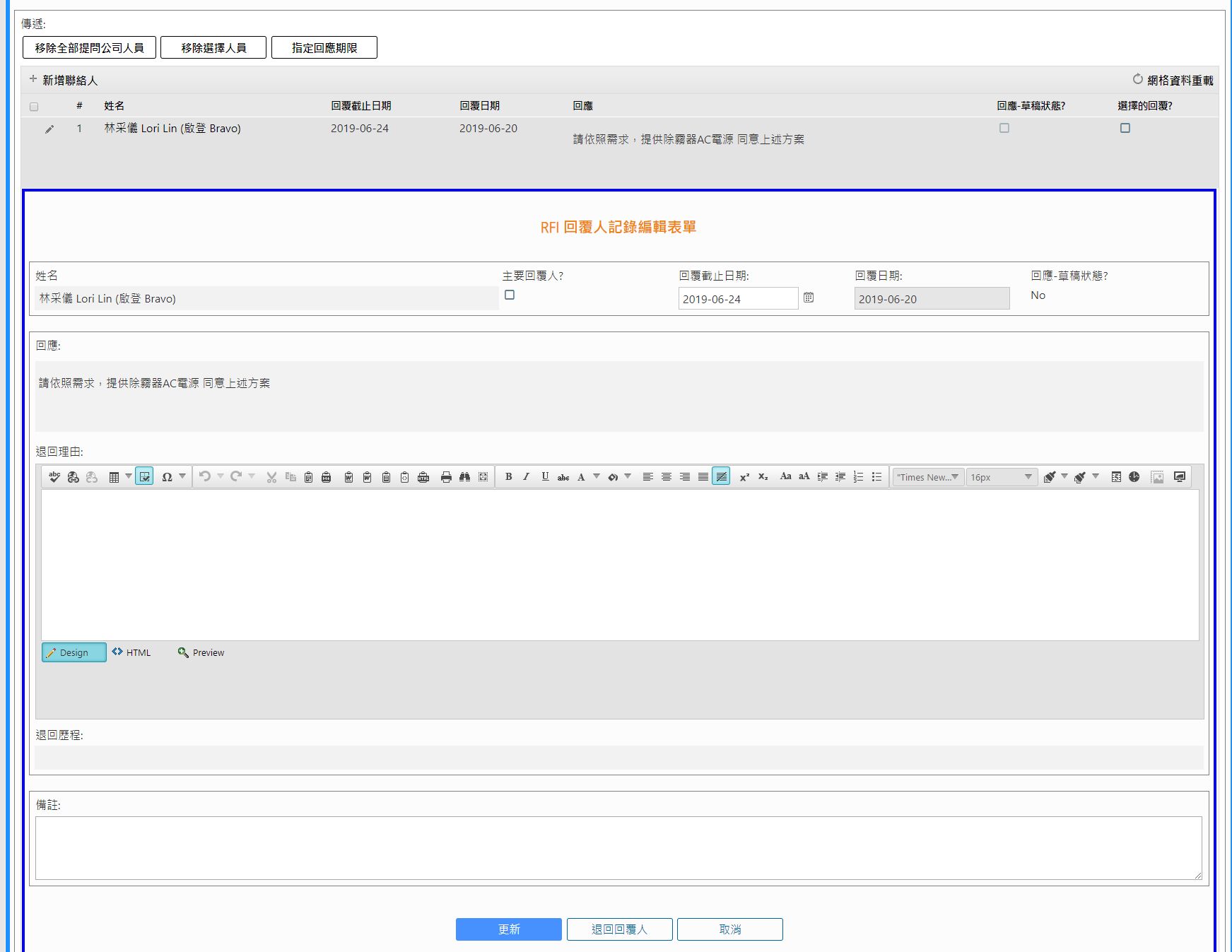The image size is (1232, 952).
Task: Click the 更新 update button
Action: click(508, 929)
